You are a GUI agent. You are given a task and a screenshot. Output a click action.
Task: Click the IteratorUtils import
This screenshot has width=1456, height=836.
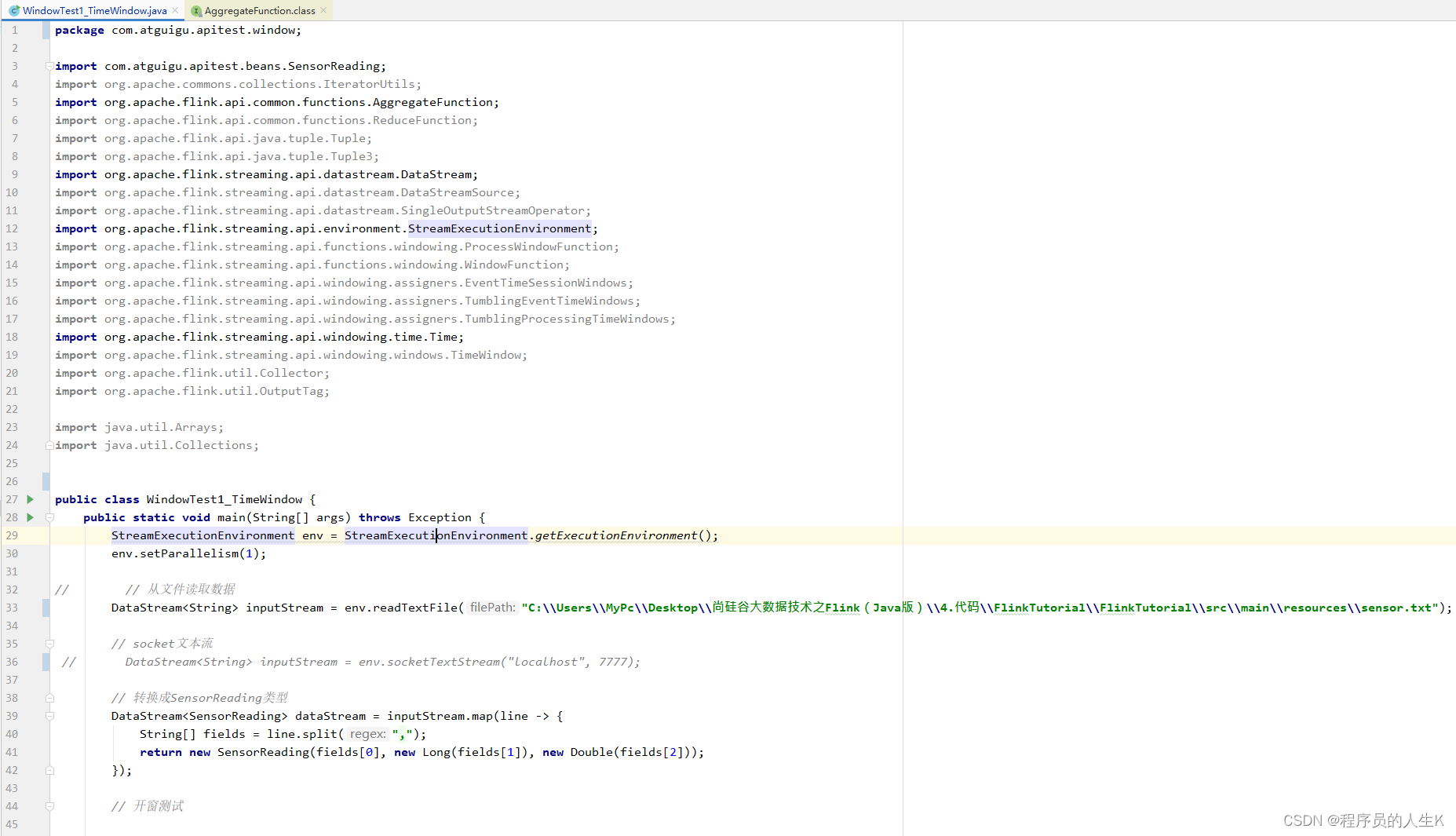(x=369, y=84)
